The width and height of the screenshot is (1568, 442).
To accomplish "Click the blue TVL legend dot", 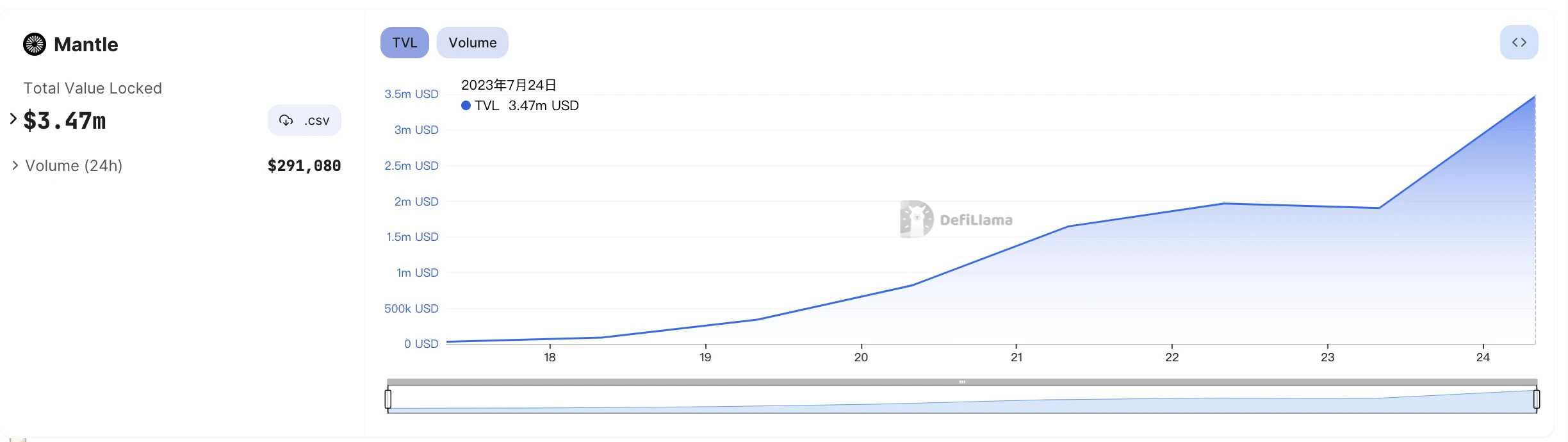I will coord(466,106).
